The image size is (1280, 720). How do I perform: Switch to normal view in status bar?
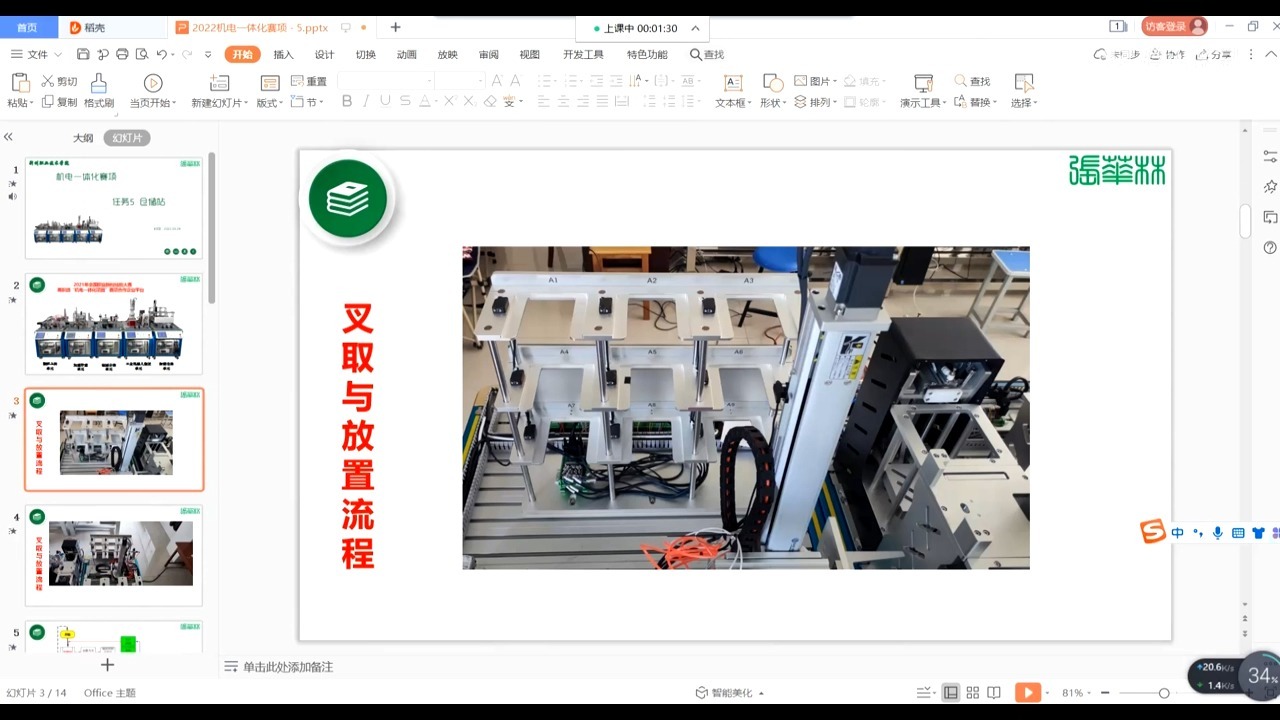click(950, 692)
